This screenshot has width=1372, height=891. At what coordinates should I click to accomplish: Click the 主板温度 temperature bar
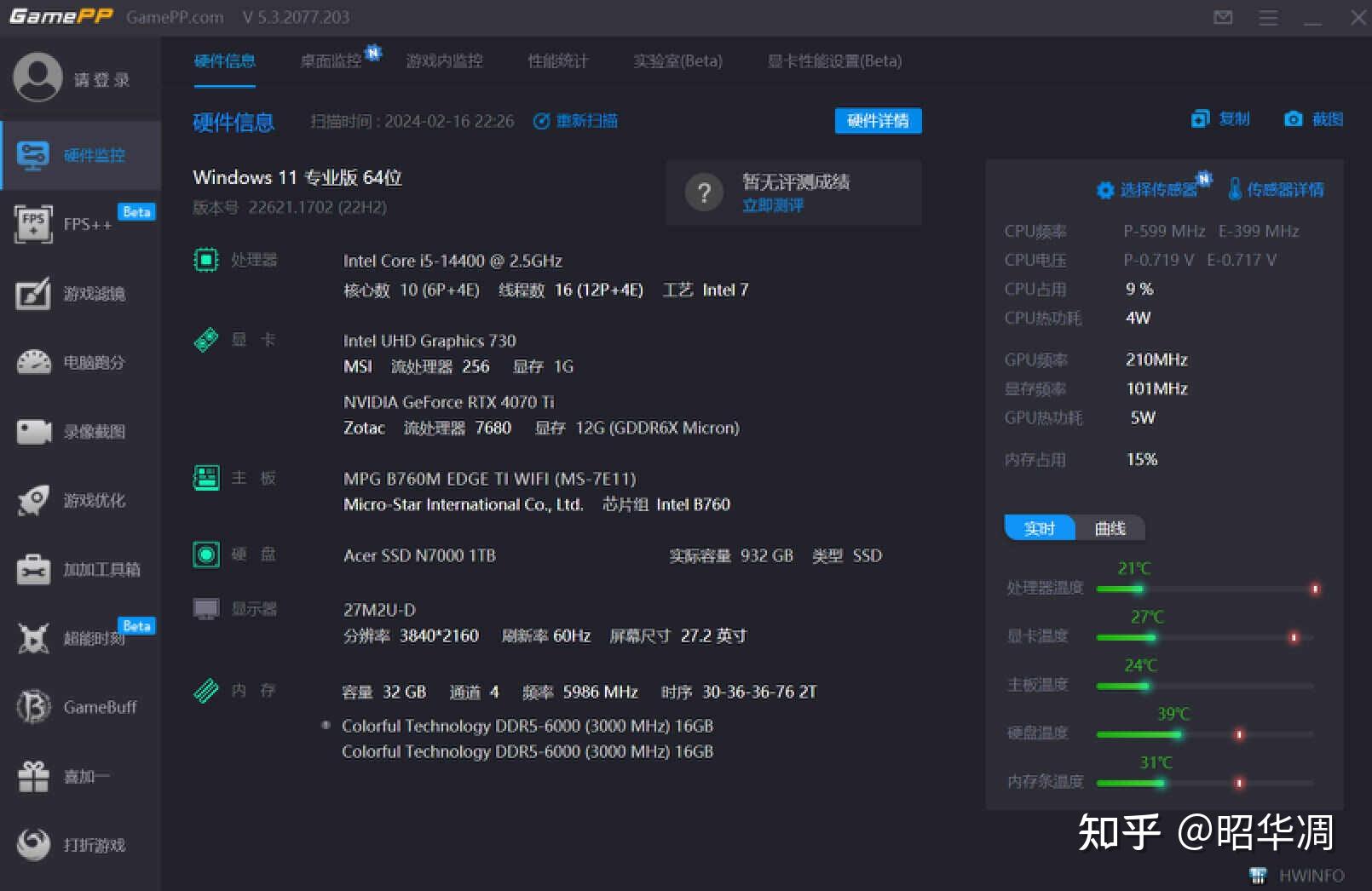pos(1205,686)
